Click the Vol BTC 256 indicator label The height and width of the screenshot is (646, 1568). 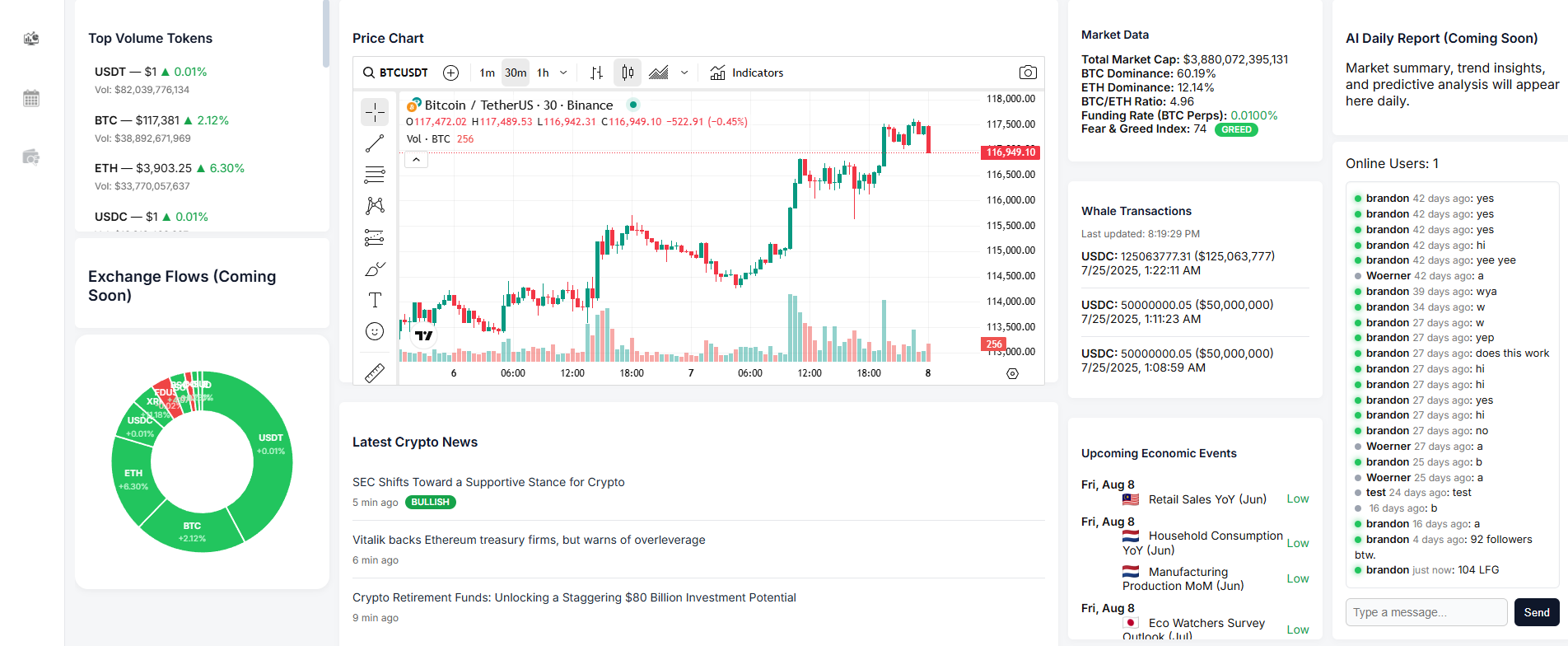440,139
